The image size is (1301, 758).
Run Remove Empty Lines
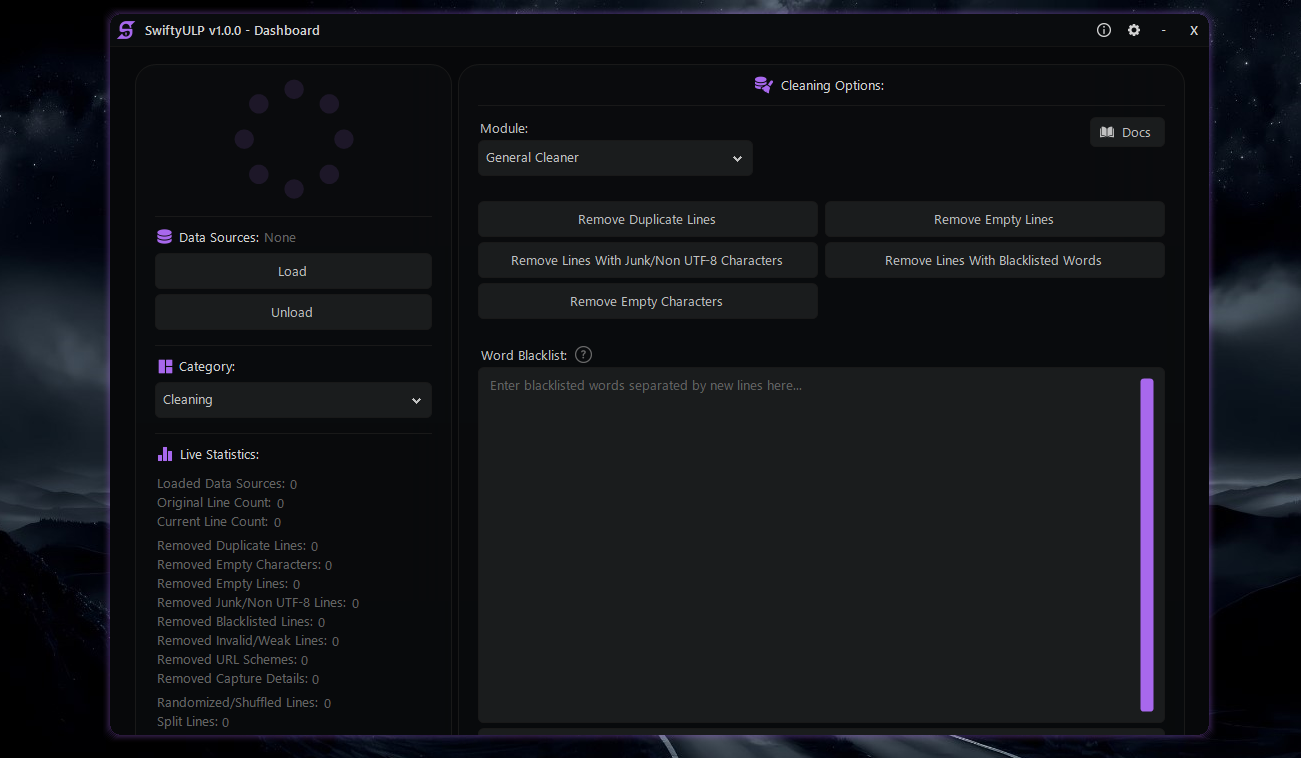994,219
